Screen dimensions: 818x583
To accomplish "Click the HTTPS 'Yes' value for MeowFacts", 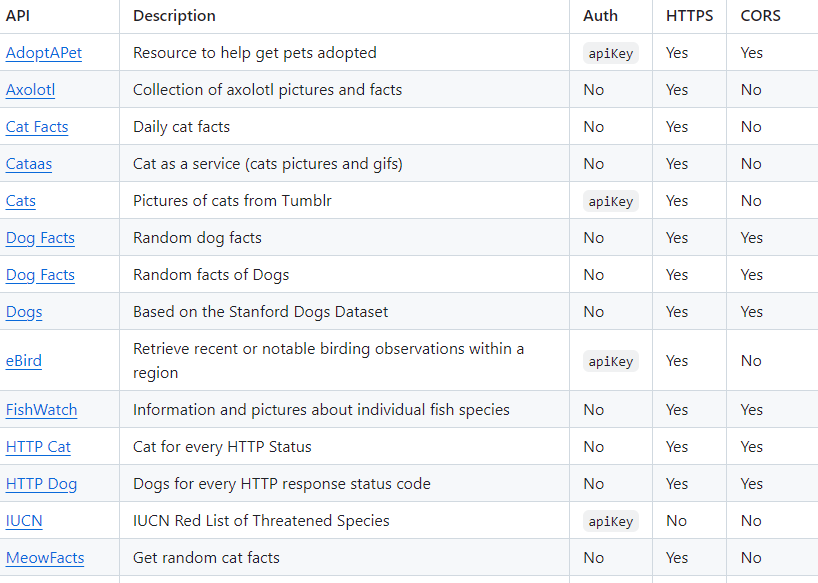I will click(677, 558).
